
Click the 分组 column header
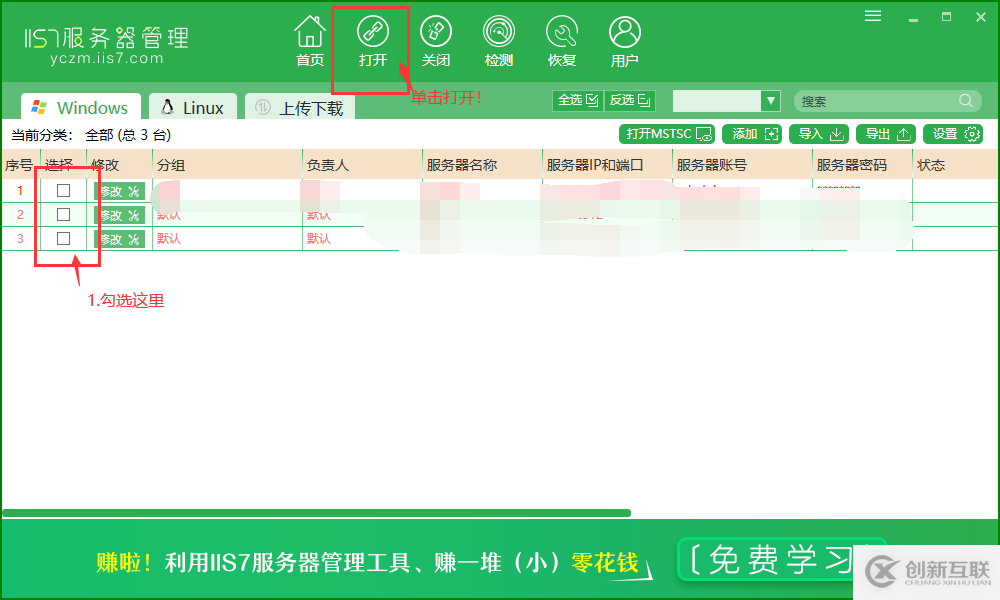227,165
